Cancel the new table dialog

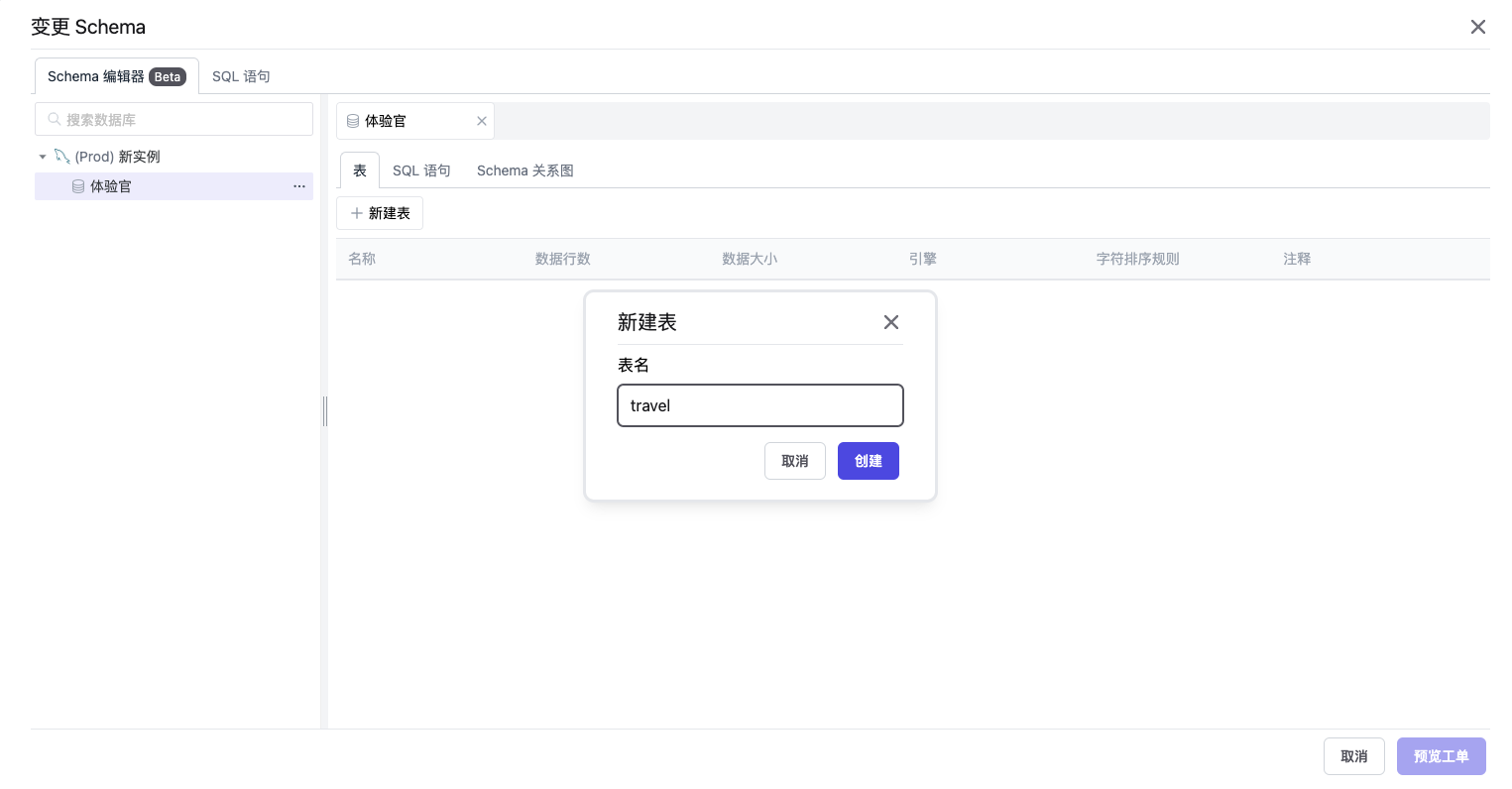[794, 461]
